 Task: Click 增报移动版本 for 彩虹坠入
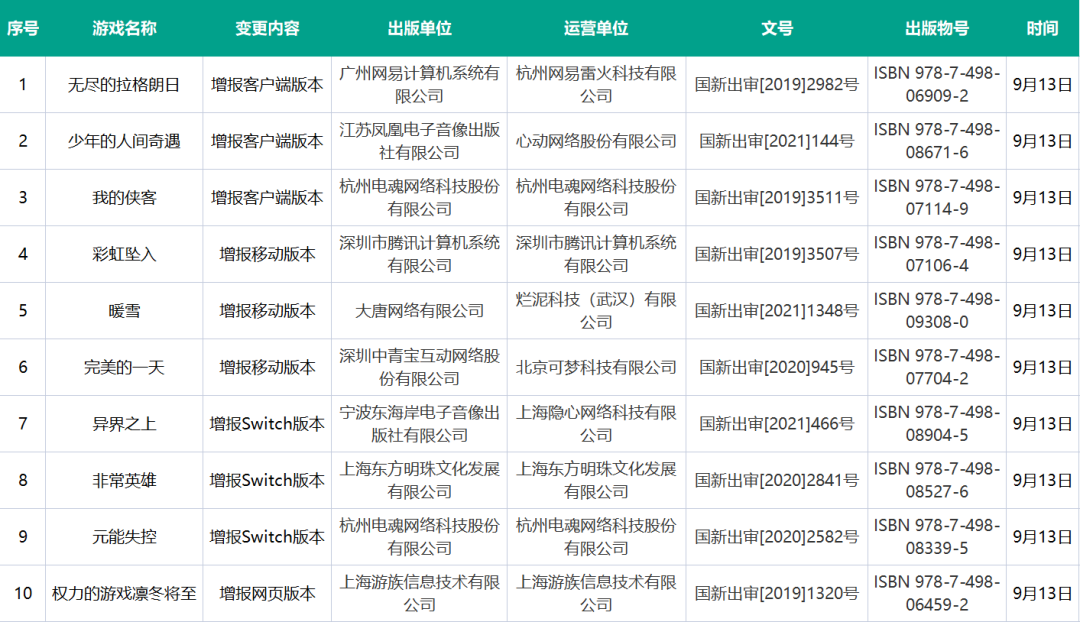coord(266,254)
